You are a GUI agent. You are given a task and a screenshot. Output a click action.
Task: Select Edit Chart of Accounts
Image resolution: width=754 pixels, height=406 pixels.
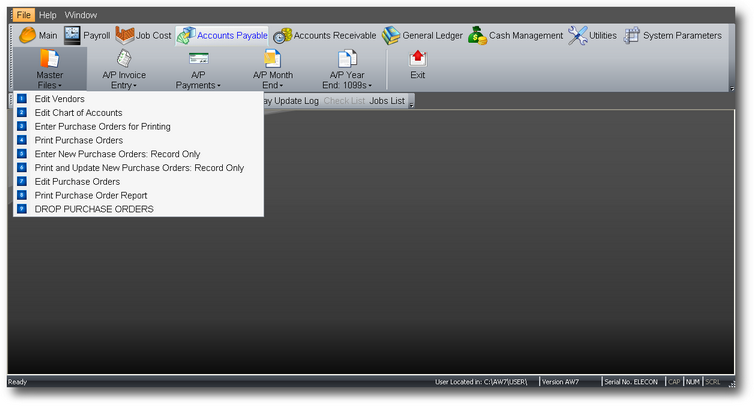(x=138, y=113)
